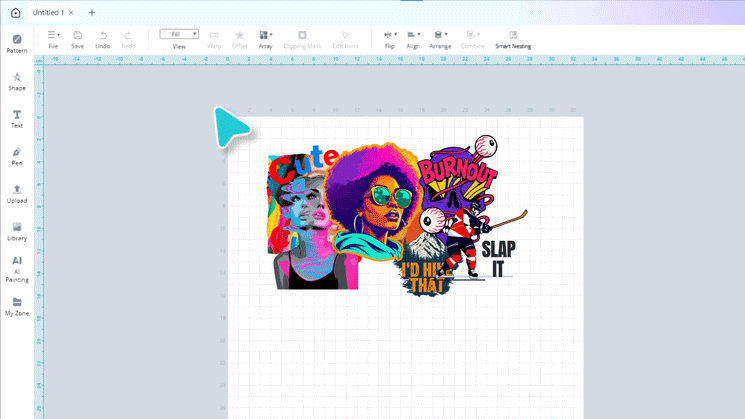This screenshot has width=745, height=419.
Task: Click the Smart Nesting icon
Action: click(513, 39)
